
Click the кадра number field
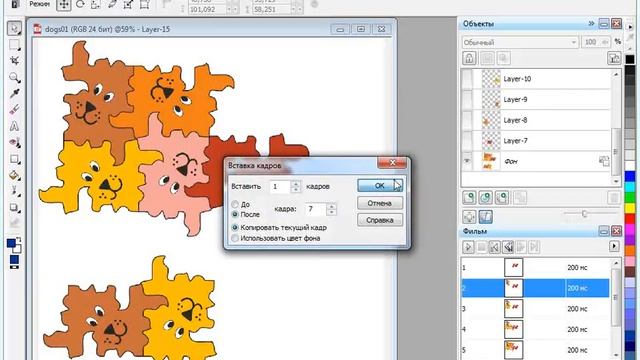click(316, 209)
